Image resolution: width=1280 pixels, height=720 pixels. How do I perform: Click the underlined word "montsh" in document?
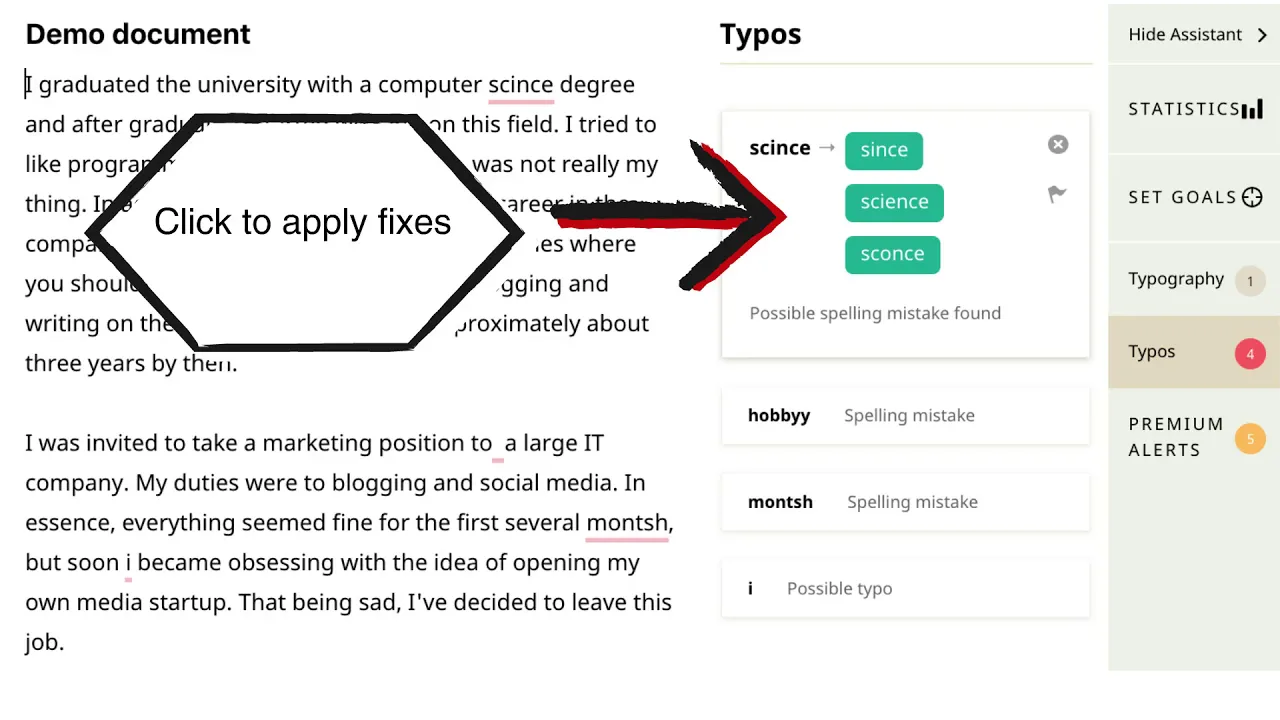tap(627, 523)
